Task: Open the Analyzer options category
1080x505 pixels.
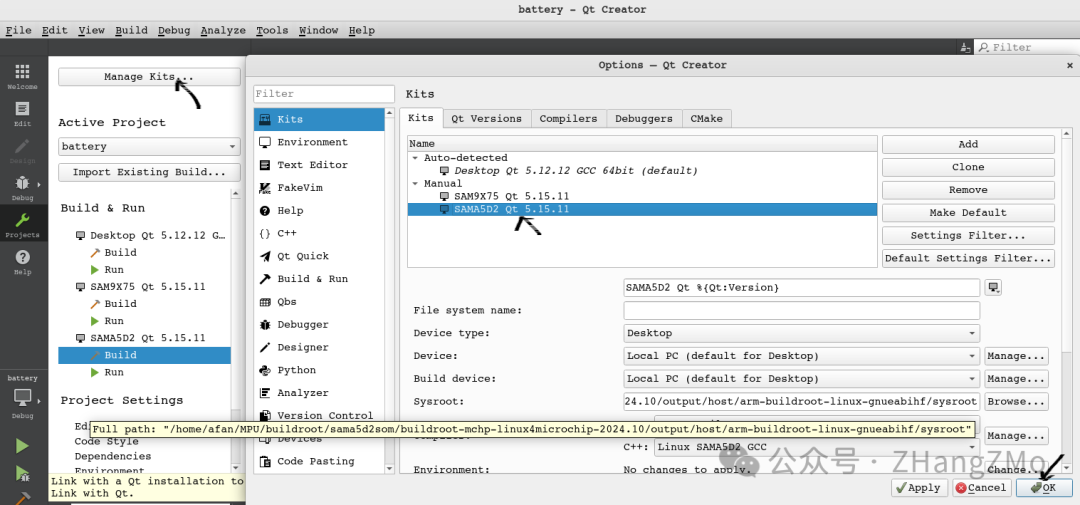Action: (319, 393)
